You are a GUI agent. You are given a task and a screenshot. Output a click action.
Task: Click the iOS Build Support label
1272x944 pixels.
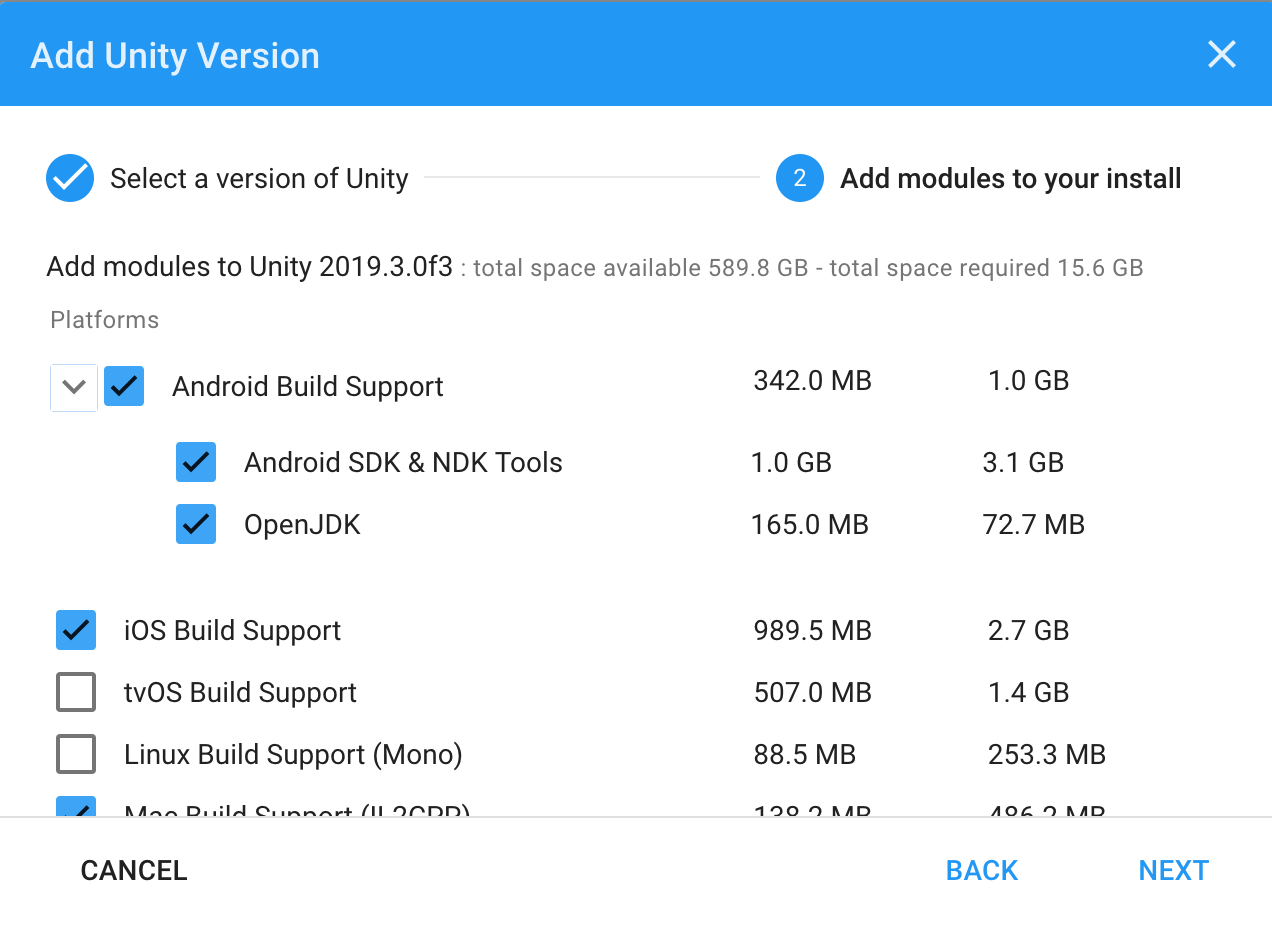click(232, 631)
